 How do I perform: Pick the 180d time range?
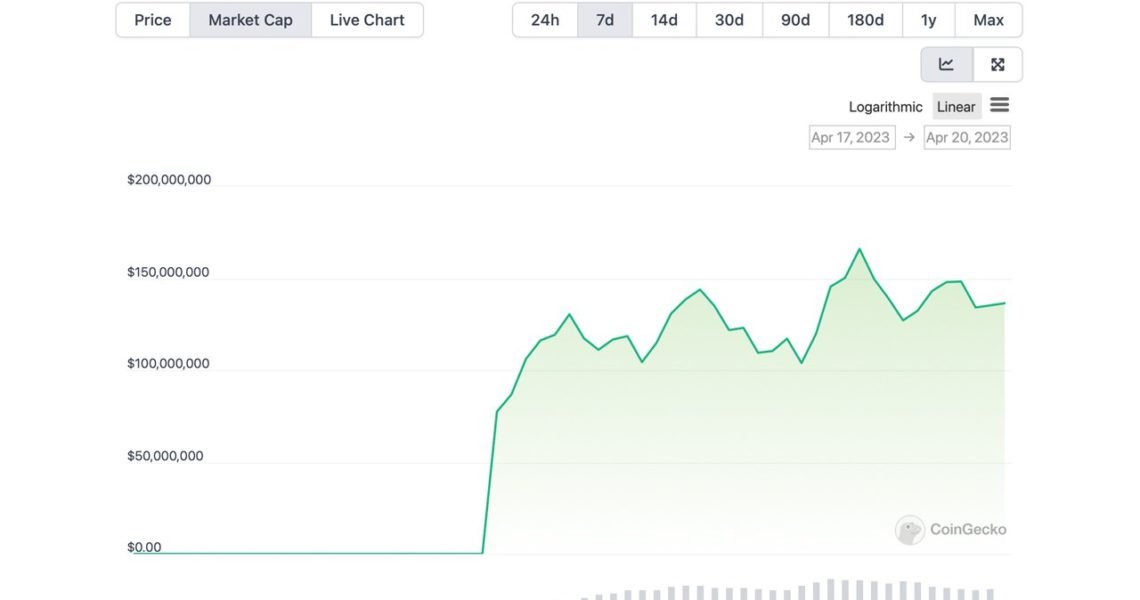click(865, 20)
